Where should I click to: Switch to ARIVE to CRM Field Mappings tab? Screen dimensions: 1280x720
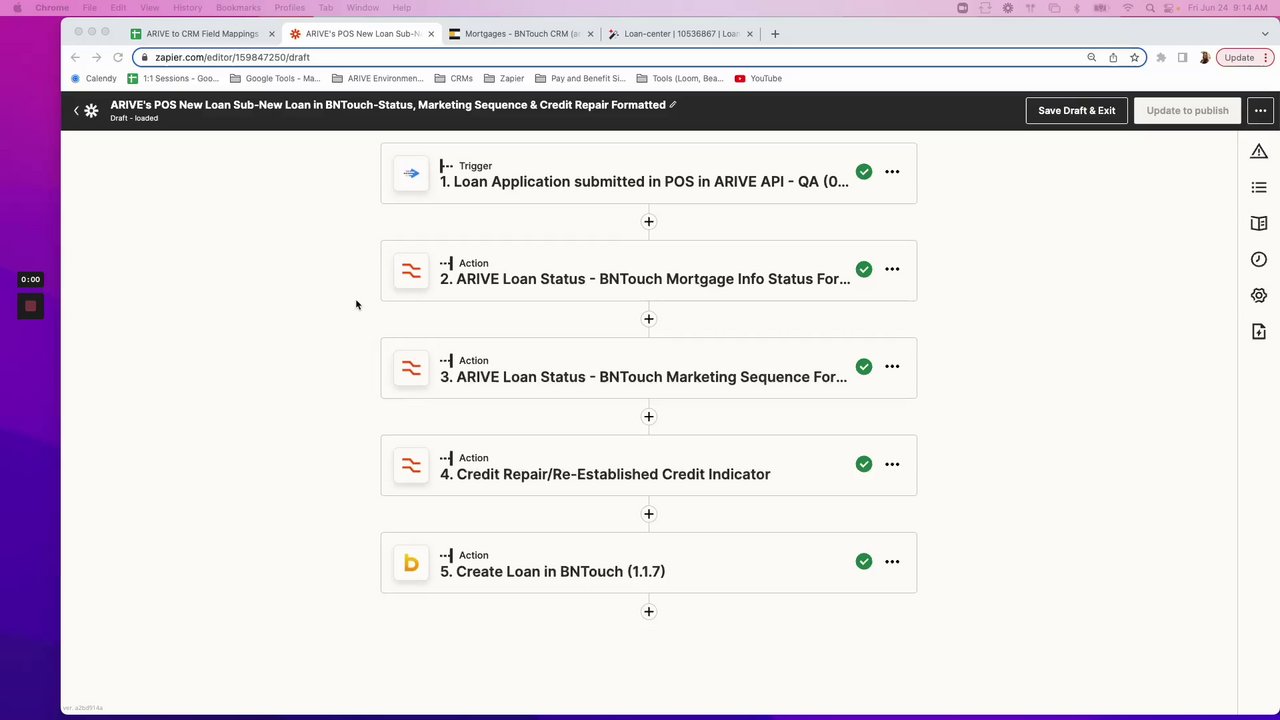(202, 34)
